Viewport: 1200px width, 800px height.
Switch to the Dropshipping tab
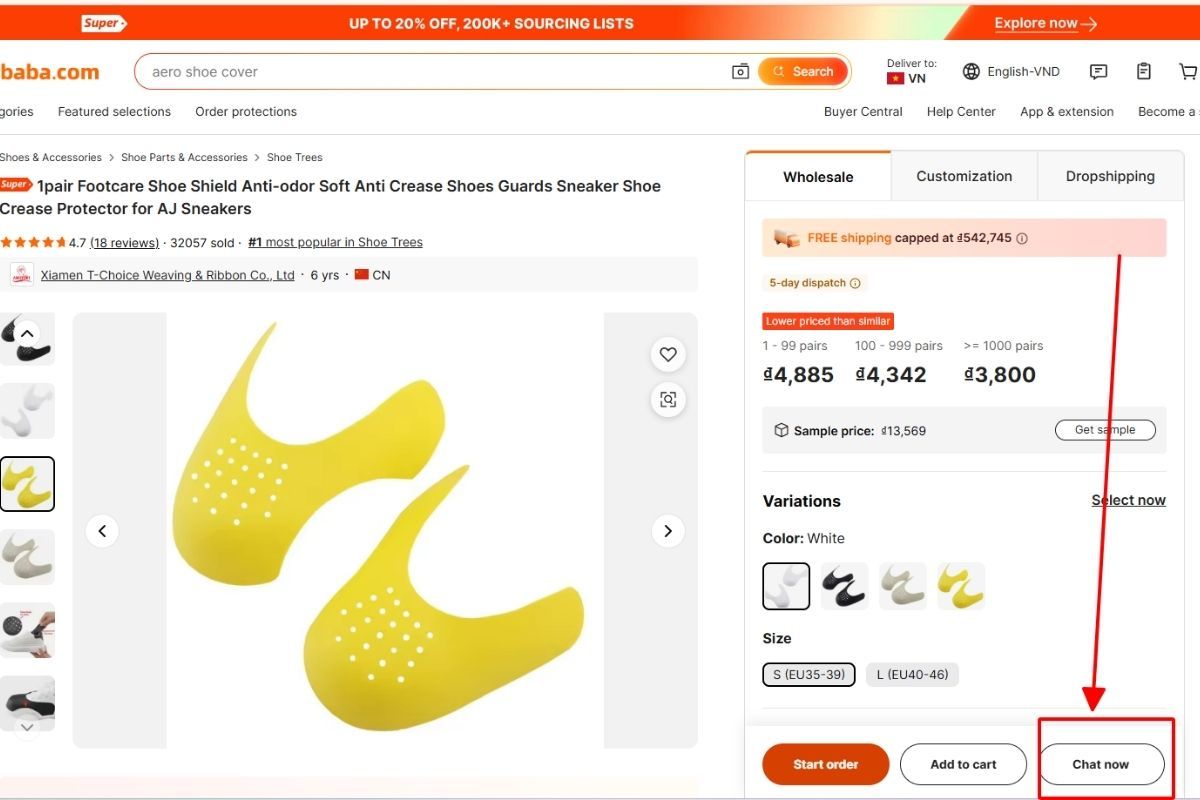point(1110,176)
